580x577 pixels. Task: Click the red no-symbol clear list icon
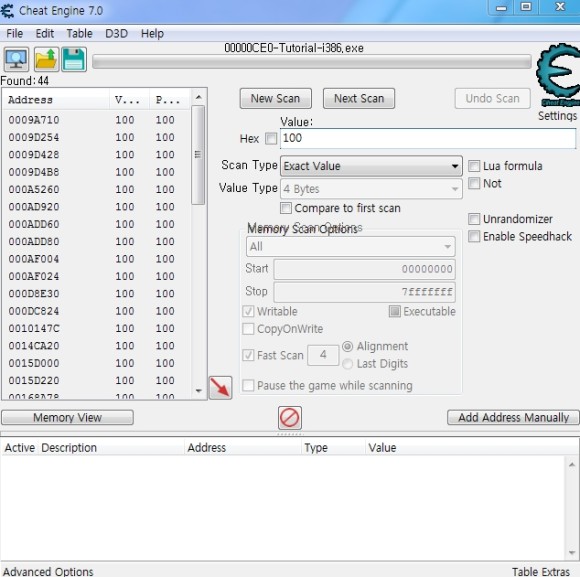point(290,418)
